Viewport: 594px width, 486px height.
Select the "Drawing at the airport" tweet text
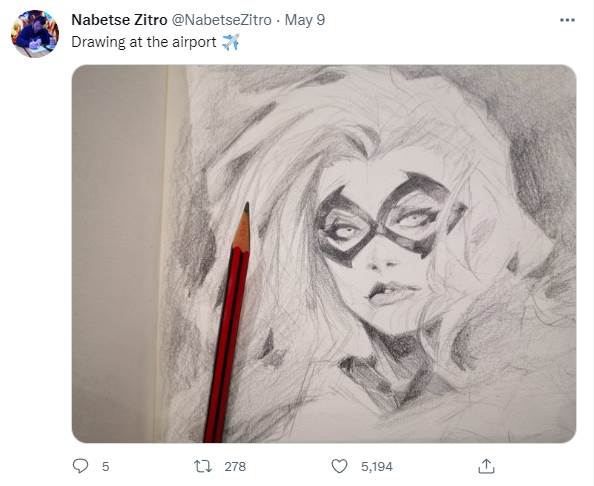(144, 42)
